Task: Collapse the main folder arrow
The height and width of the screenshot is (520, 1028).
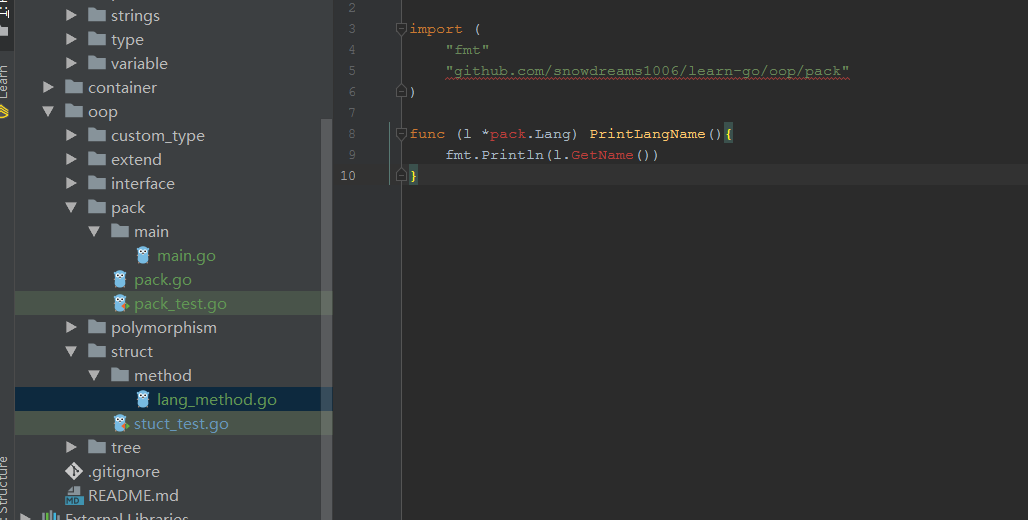Action: 94,231
